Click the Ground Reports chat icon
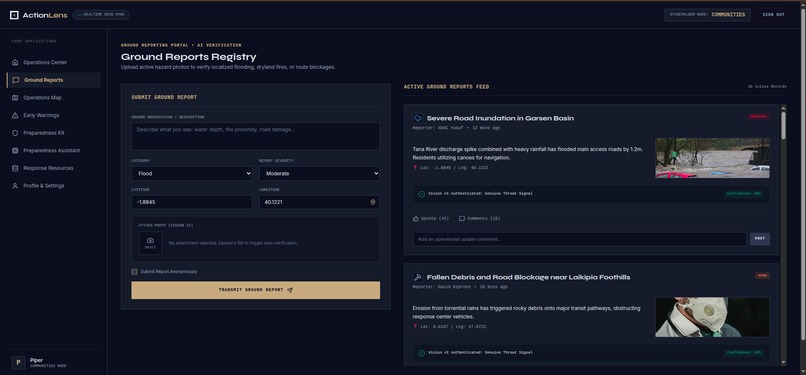Image resolution: width=806 pixels, height=375 pixels. 16,80
